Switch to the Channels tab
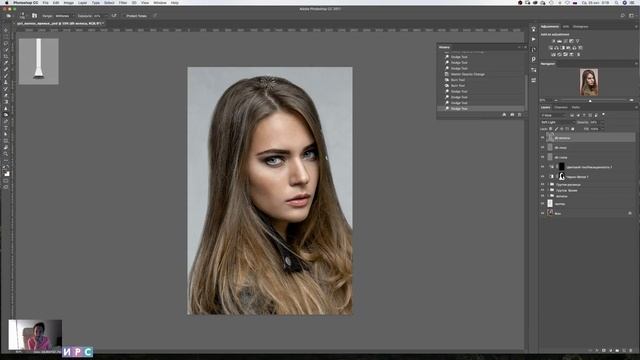This screenshot has width=640, height=360. [x=561, y=107]
